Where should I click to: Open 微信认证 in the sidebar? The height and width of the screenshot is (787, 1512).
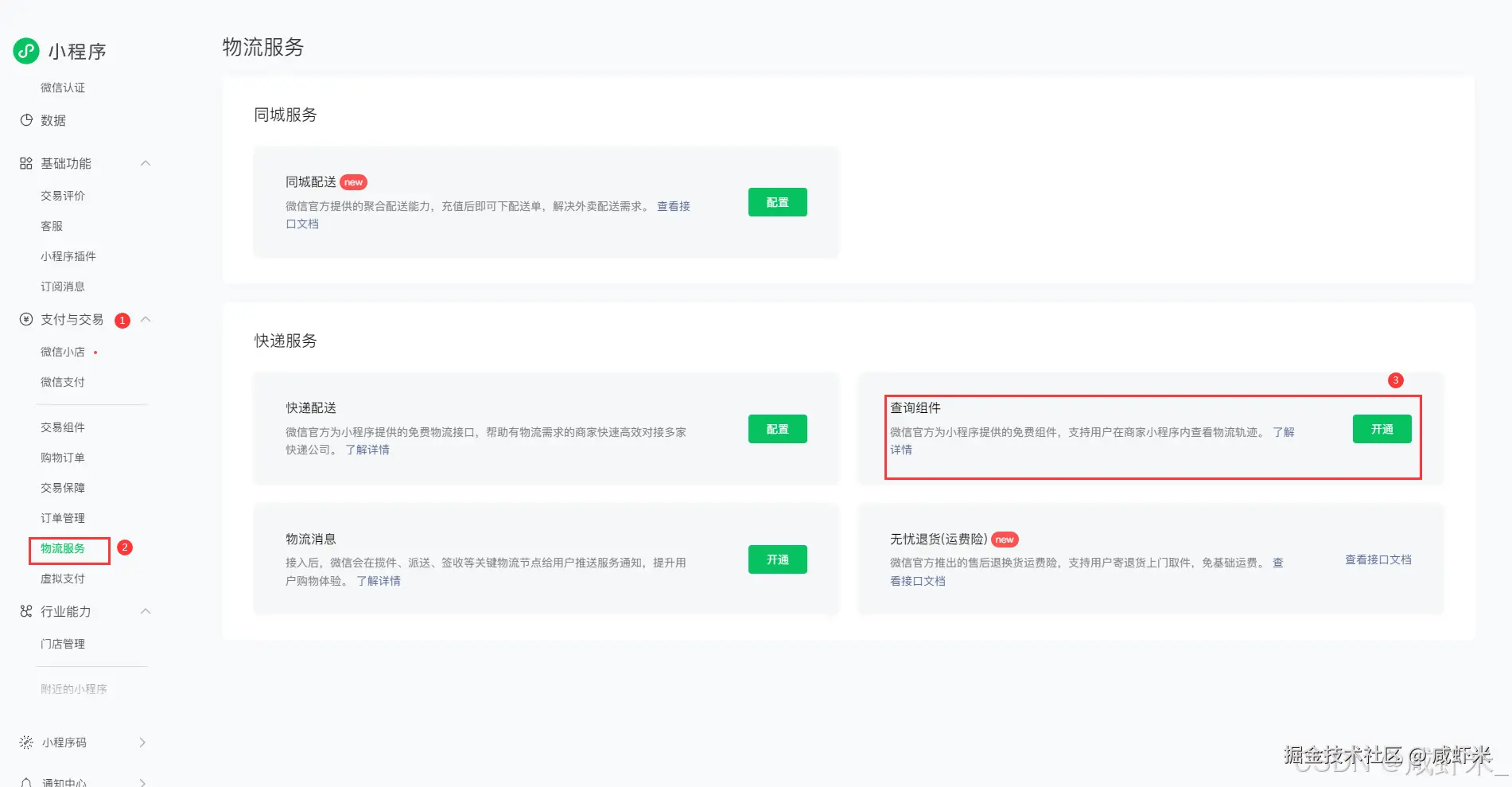point(63,88)
